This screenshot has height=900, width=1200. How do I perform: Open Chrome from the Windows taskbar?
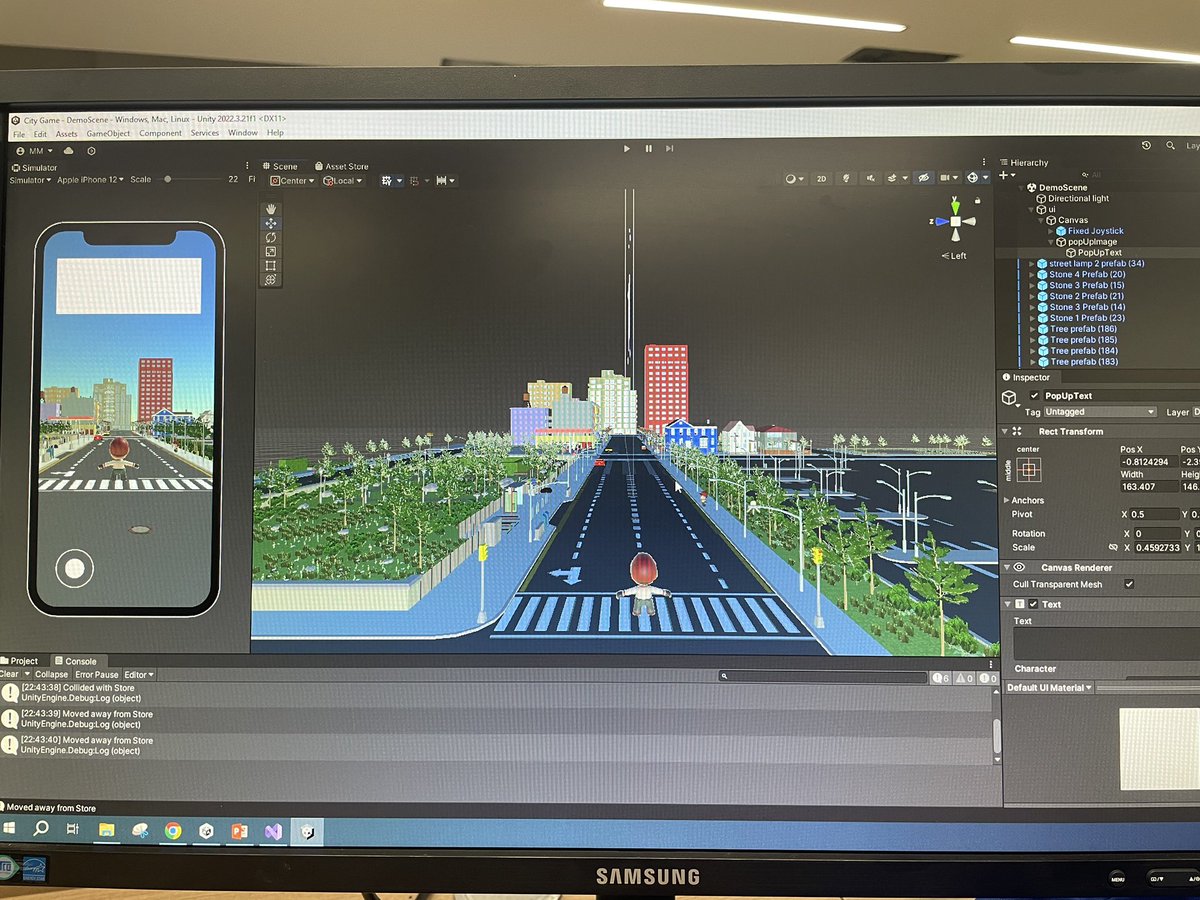[173, 830]
